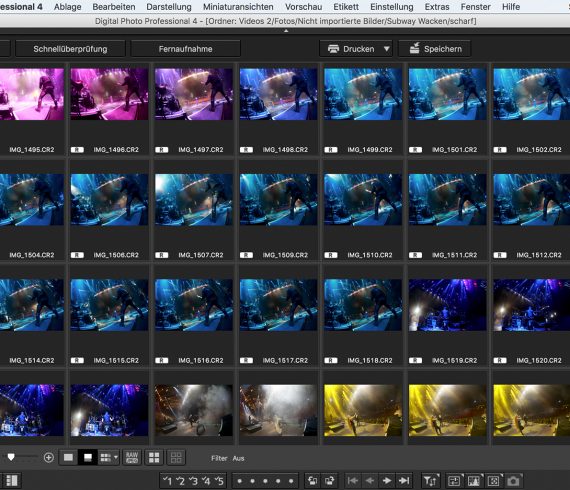This screenshot has height=490, width=570.
Task: Select thumbnail IMG_1496.CR2
Action: tap(109, 94)
